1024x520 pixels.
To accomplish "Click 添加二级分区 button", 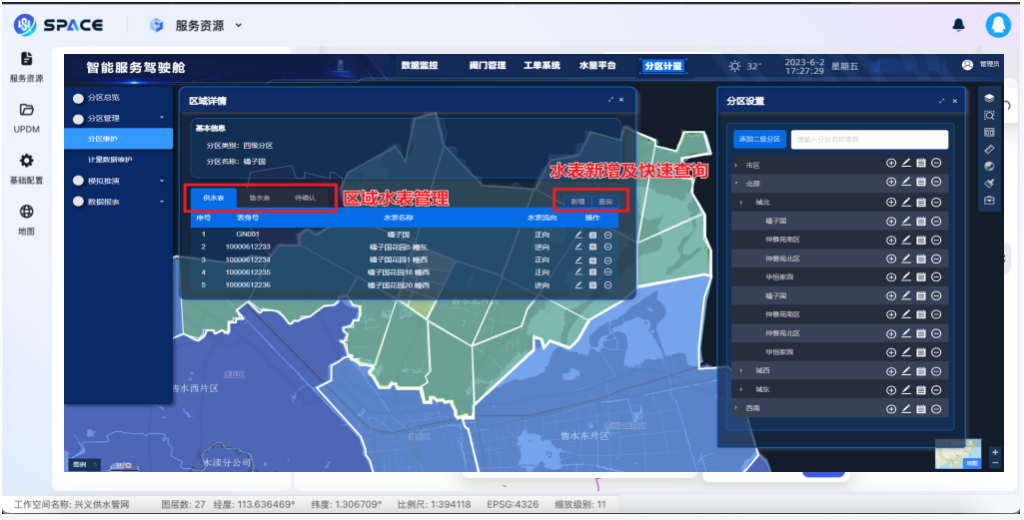I will 760,139.
